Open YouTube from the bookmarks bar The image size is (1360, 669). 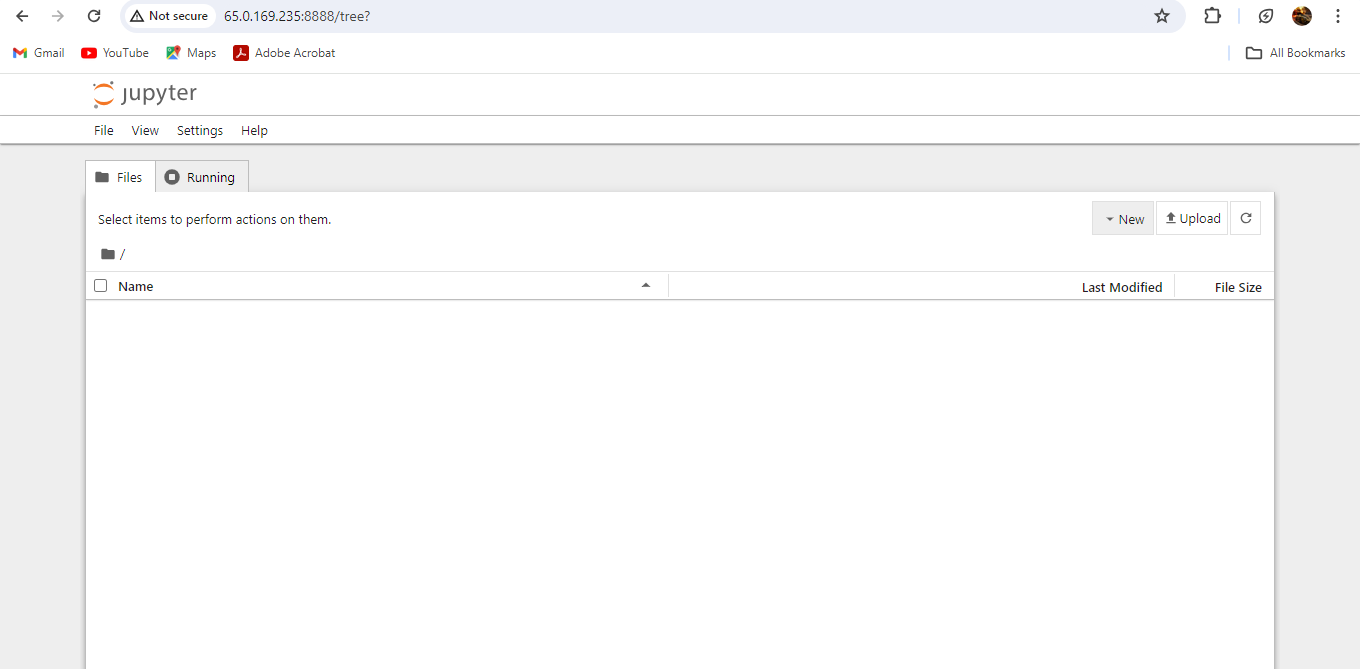(x=114, y=52)
